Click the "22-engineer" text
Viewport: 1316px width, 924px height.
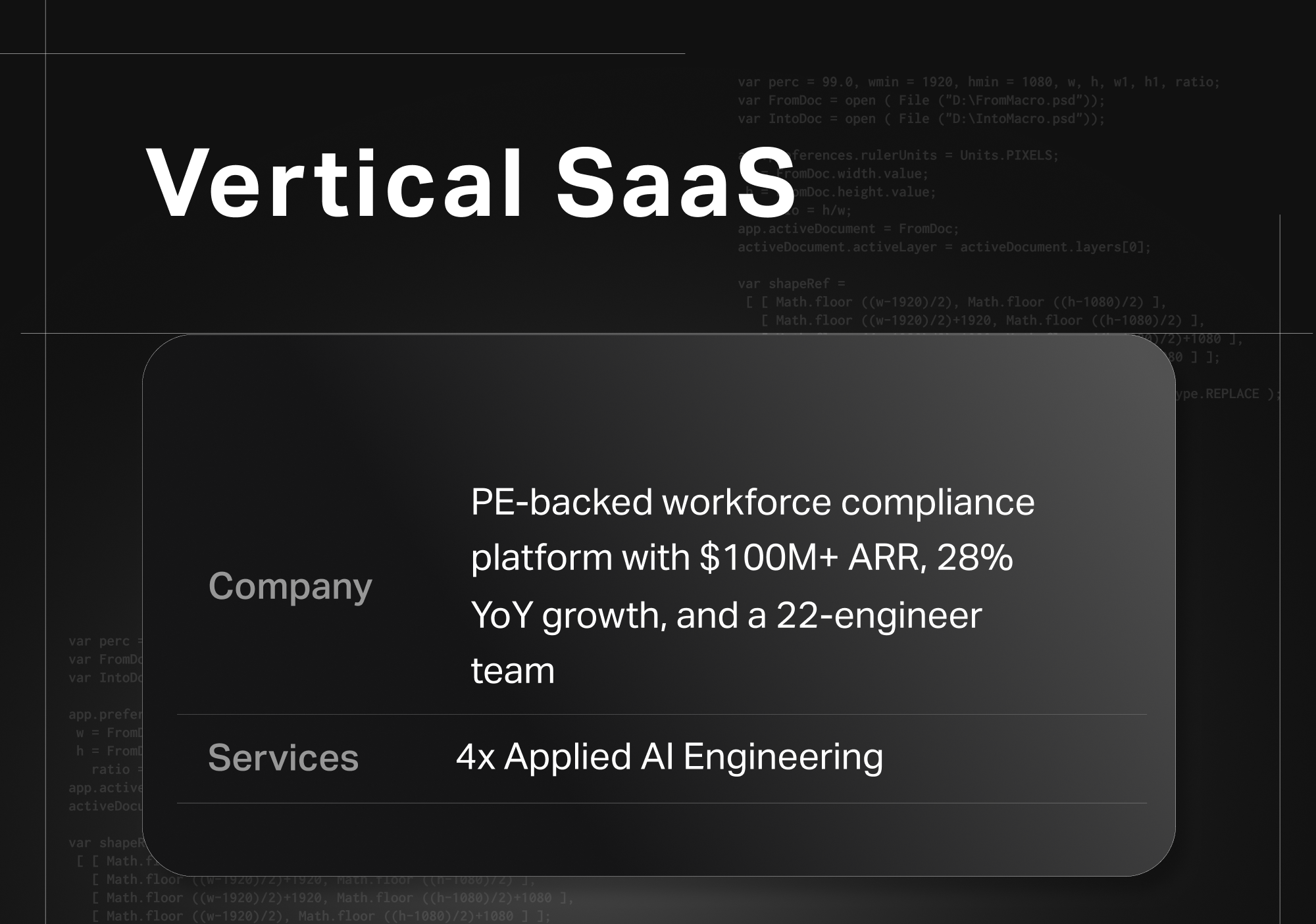(879, 615)
